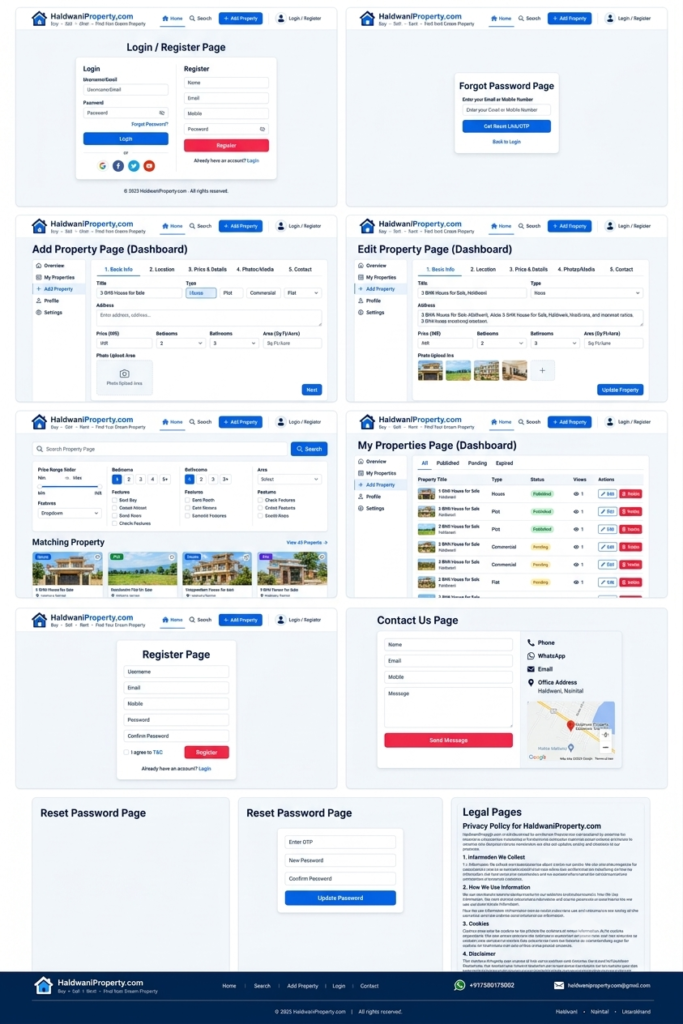The height and width of the screenshot is (1024, 683).
Task: Open the Flat dropdown in Add Property
Action: 303,293
